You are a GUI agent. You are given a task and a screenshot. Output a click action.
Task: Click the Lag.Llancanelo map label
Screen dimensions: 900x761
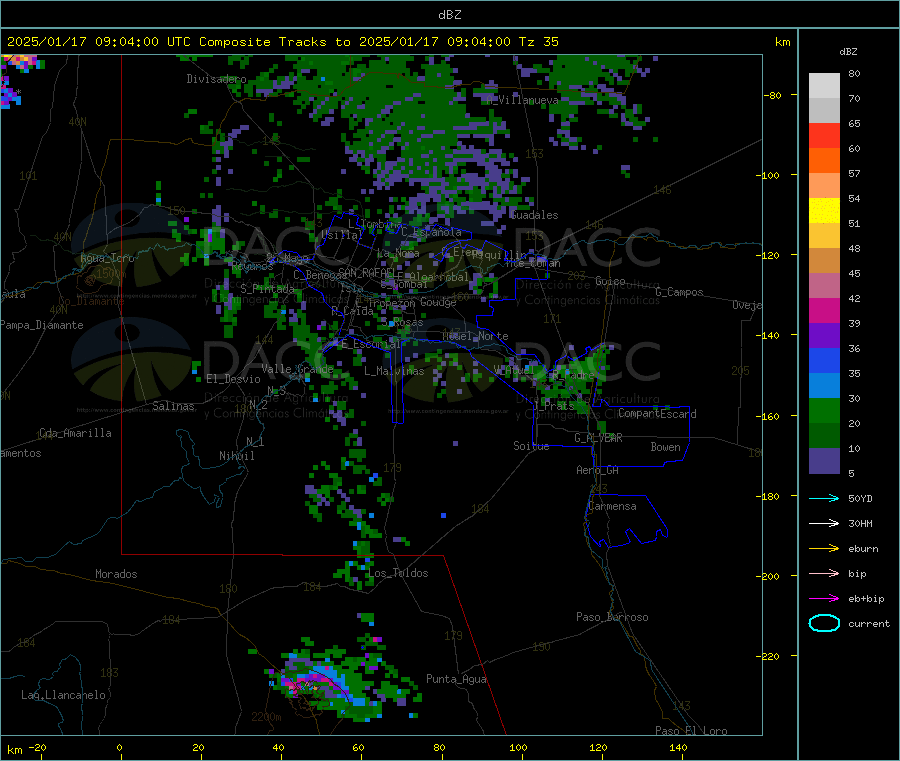tap(64, 695)
